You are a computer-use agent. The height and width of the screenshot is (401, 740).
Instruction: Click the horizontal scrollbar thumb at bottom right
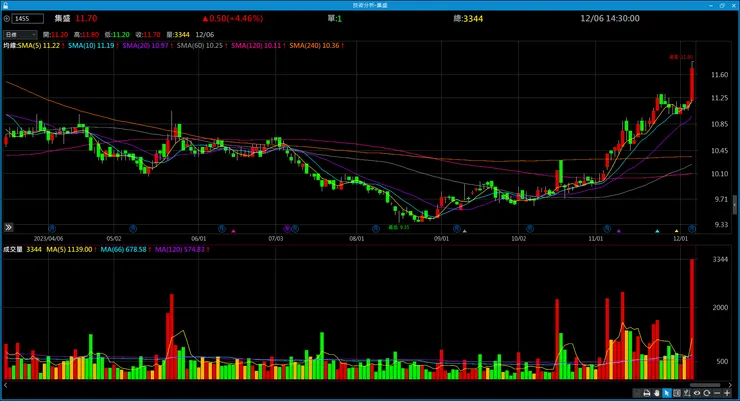(x=705, y=385)
